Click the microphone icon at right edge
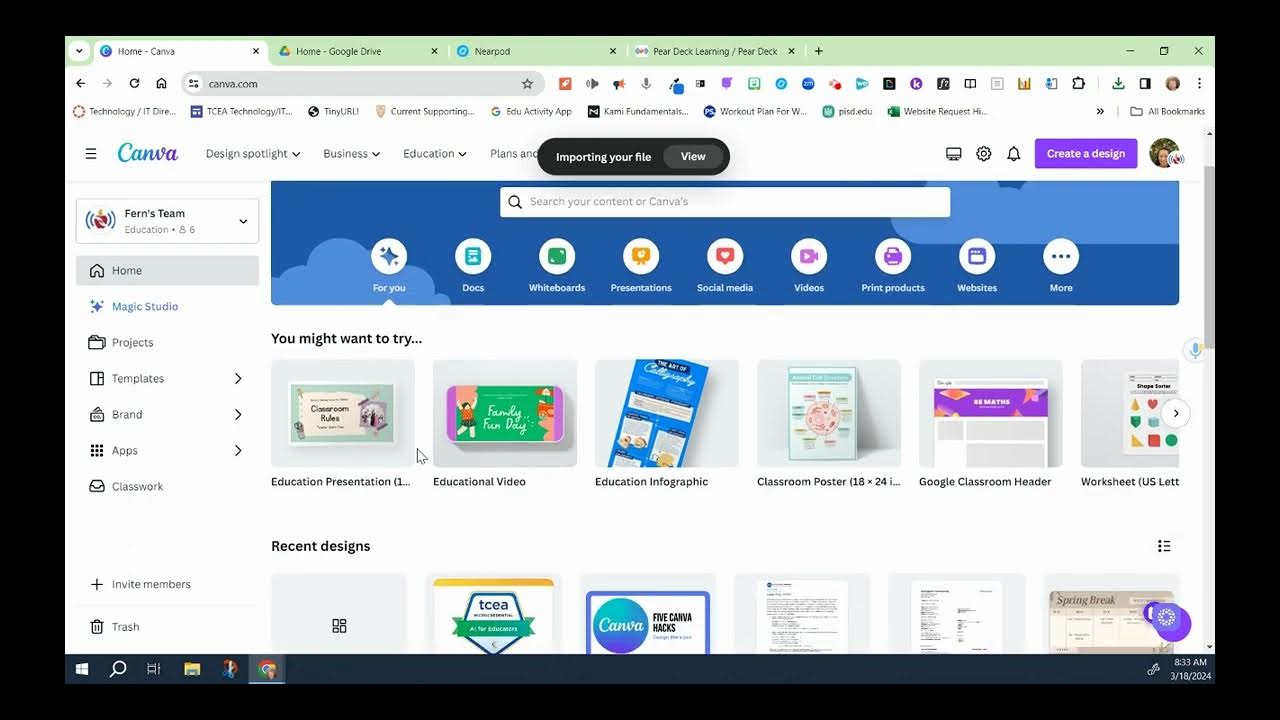Screen dimensions: 1280x720 coord(1194,349)
